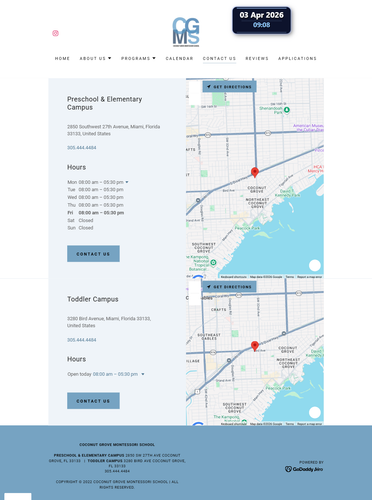
Task: Open the Instagram icon link
Action: tap(55, 33)
